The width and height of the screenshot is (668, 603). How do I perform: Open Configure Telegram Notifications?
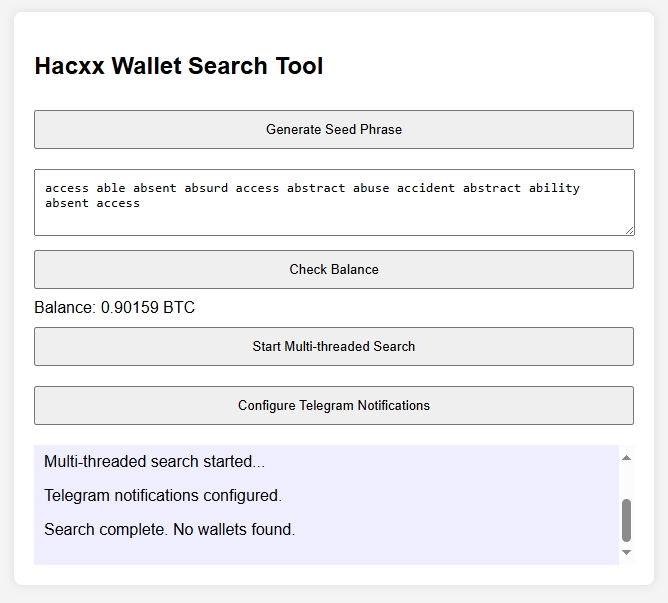pos(334,405)
